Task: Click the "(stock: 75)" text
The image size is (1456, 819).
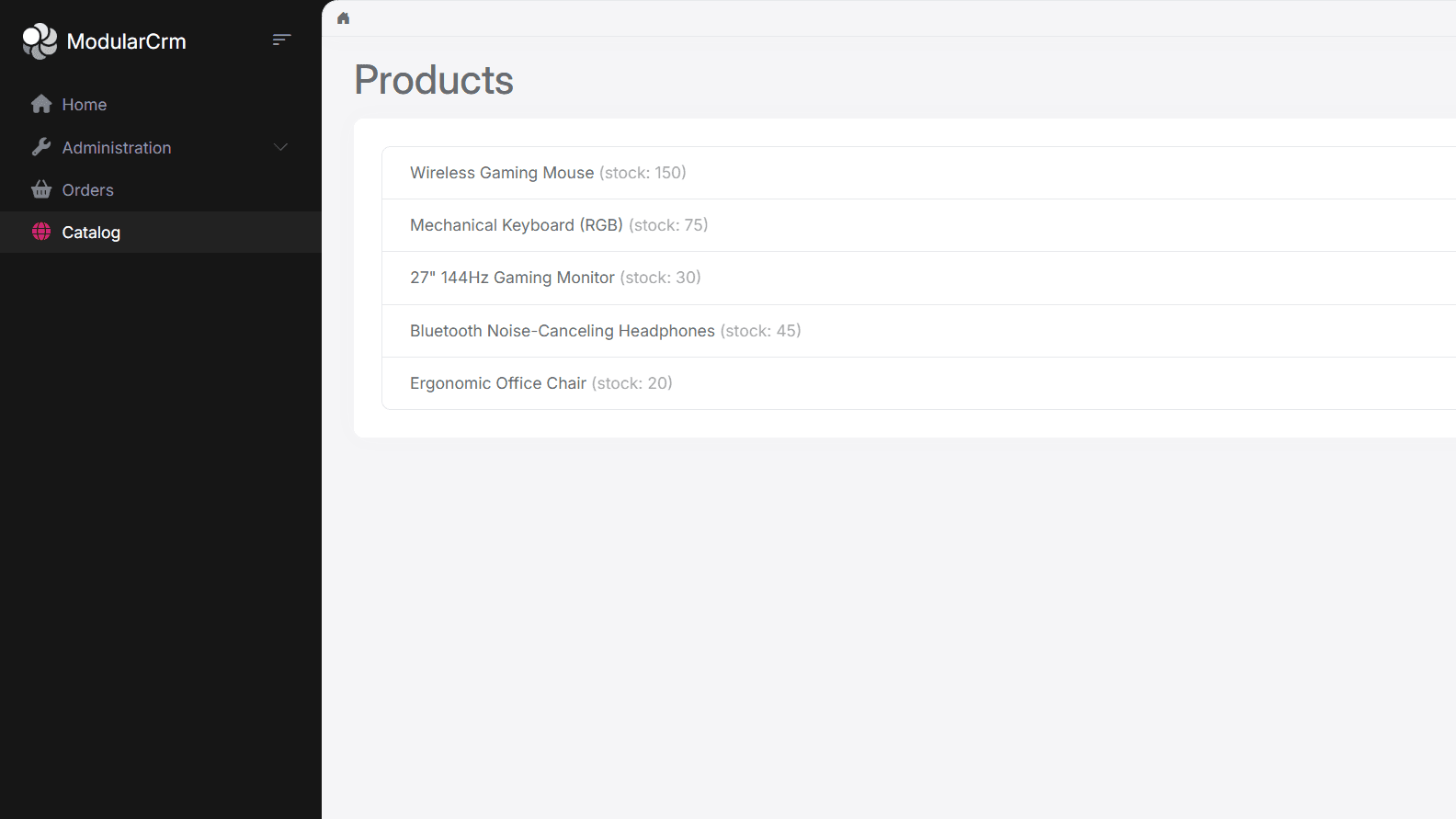Action: [668, 225]
